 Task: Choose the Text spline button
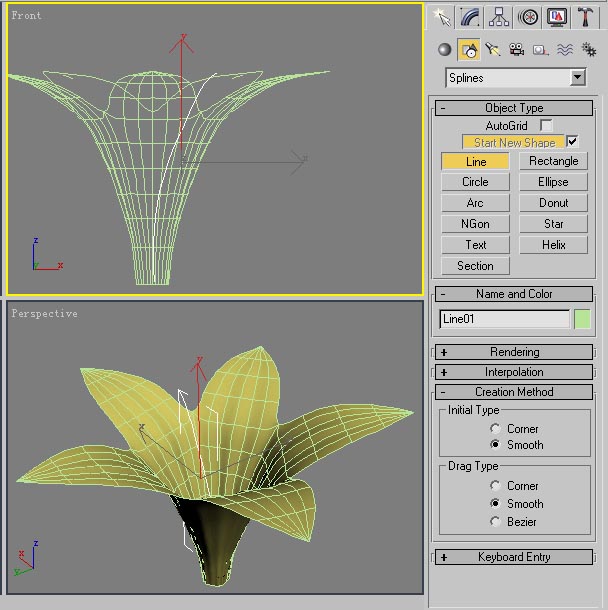pyautogui.click(x=475, y=245)
